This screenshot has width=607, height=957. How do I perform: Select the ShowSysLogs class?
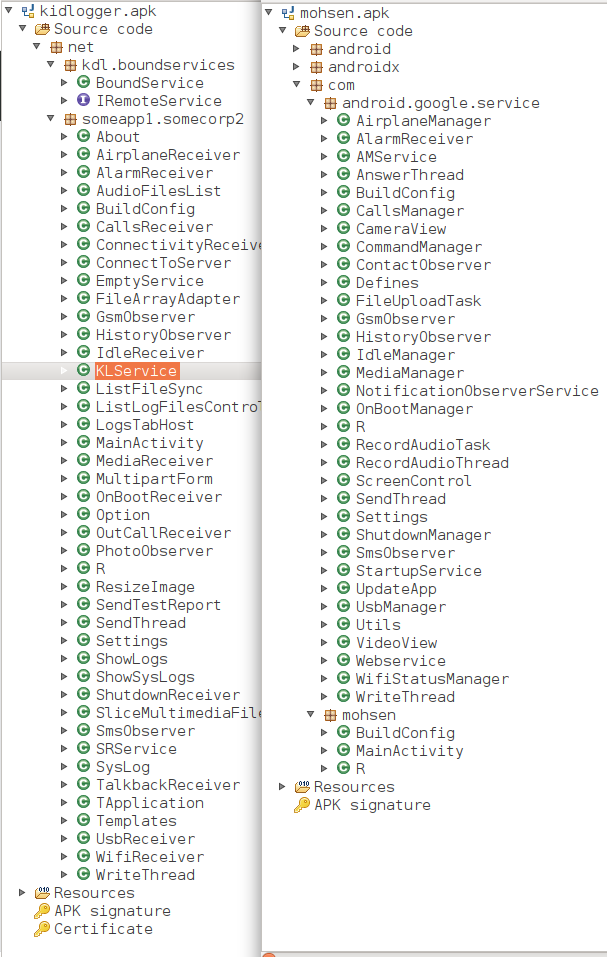click(145, 677)
